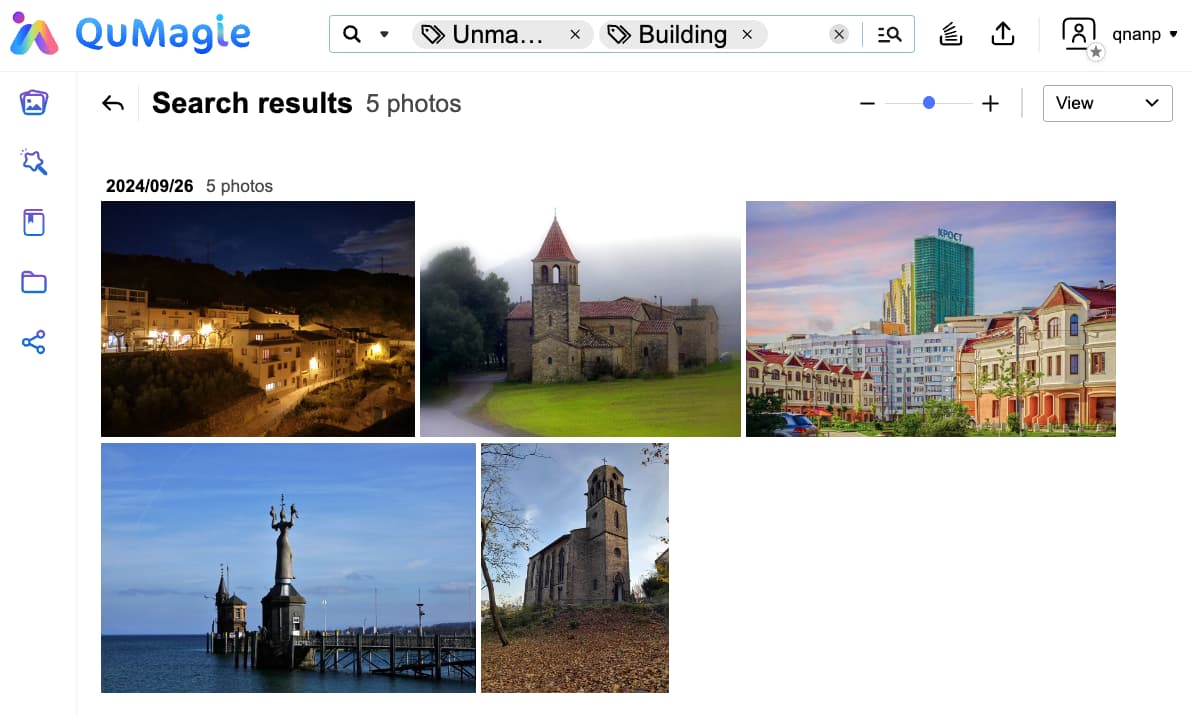Open the Photos section in sidebar
The height and width of the screenshot is (715, 1192).
(34, 103)
